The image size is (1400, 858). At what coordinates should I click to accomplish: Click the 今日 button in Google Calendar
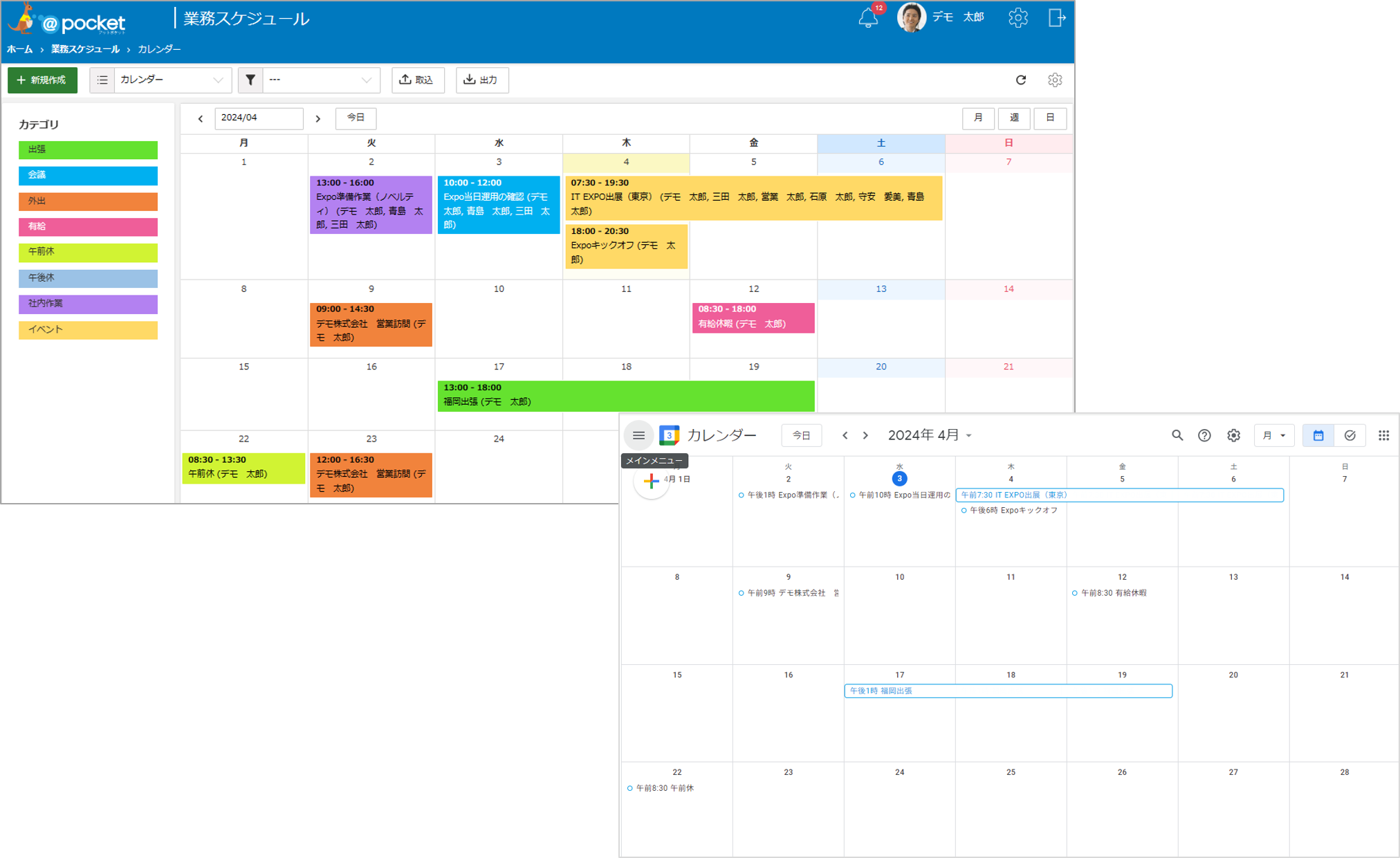[801, 435]
